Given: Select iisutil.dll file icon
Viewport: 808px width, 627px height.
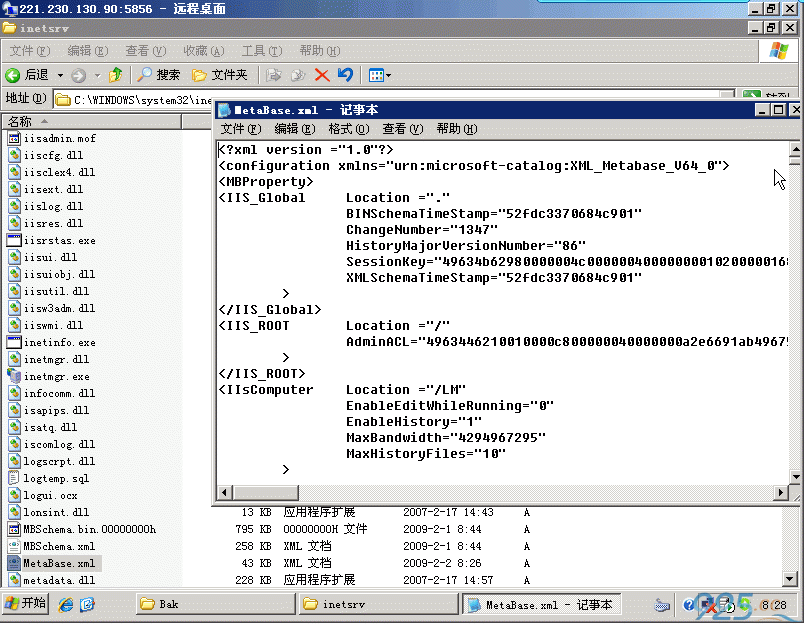Looking at the screenshot, I should click(14, 292).
